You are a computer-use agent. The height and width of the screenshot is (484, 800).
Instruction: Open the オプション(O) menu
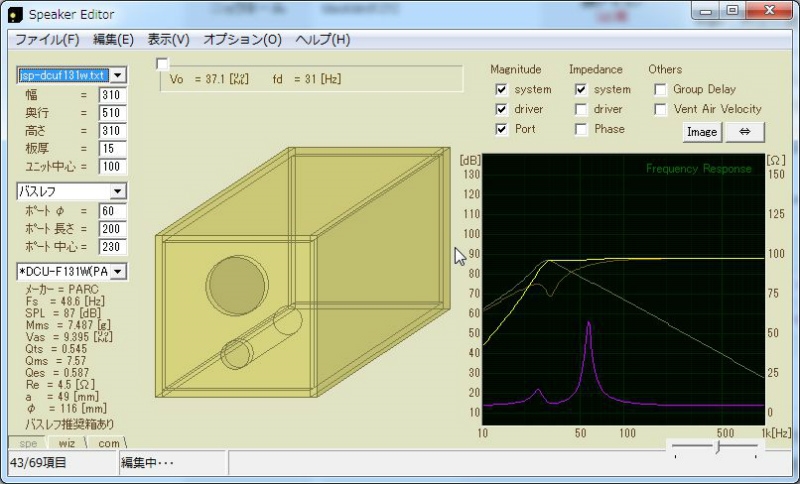point(242,40)
